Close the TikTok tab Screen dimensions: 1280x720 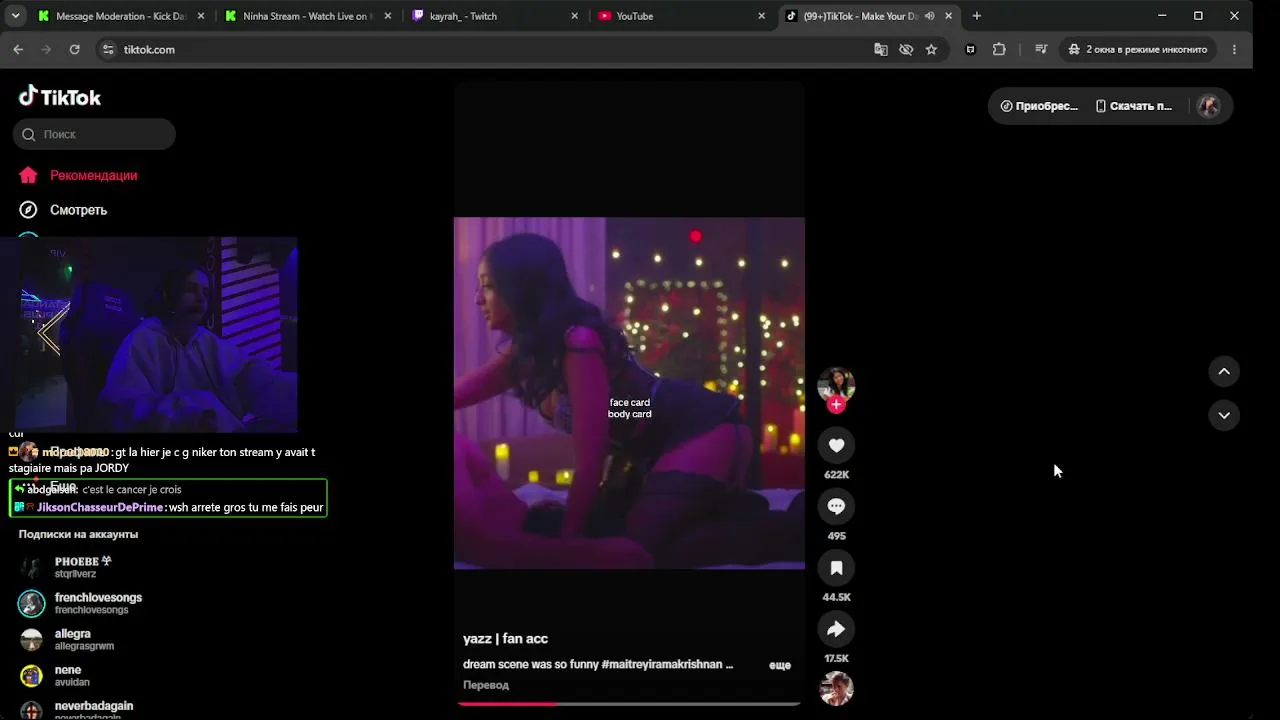[x=948, y=16]
